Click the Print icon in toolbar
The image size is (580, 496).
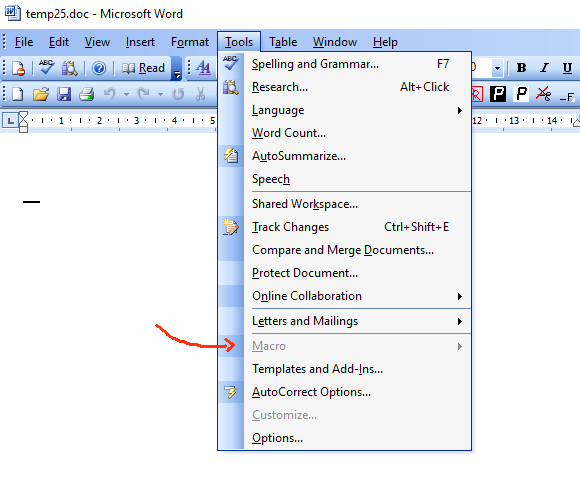pos(87,94)
